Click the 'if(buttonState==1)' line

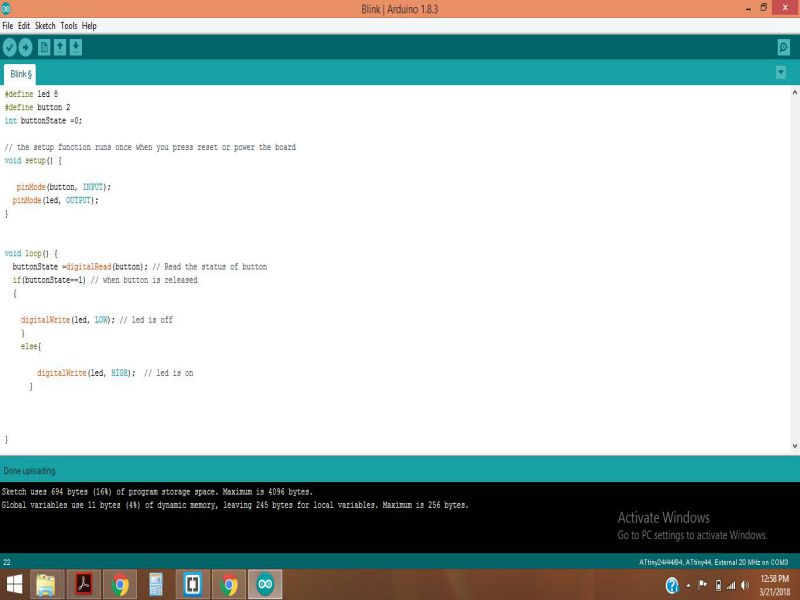click(105, 280)
